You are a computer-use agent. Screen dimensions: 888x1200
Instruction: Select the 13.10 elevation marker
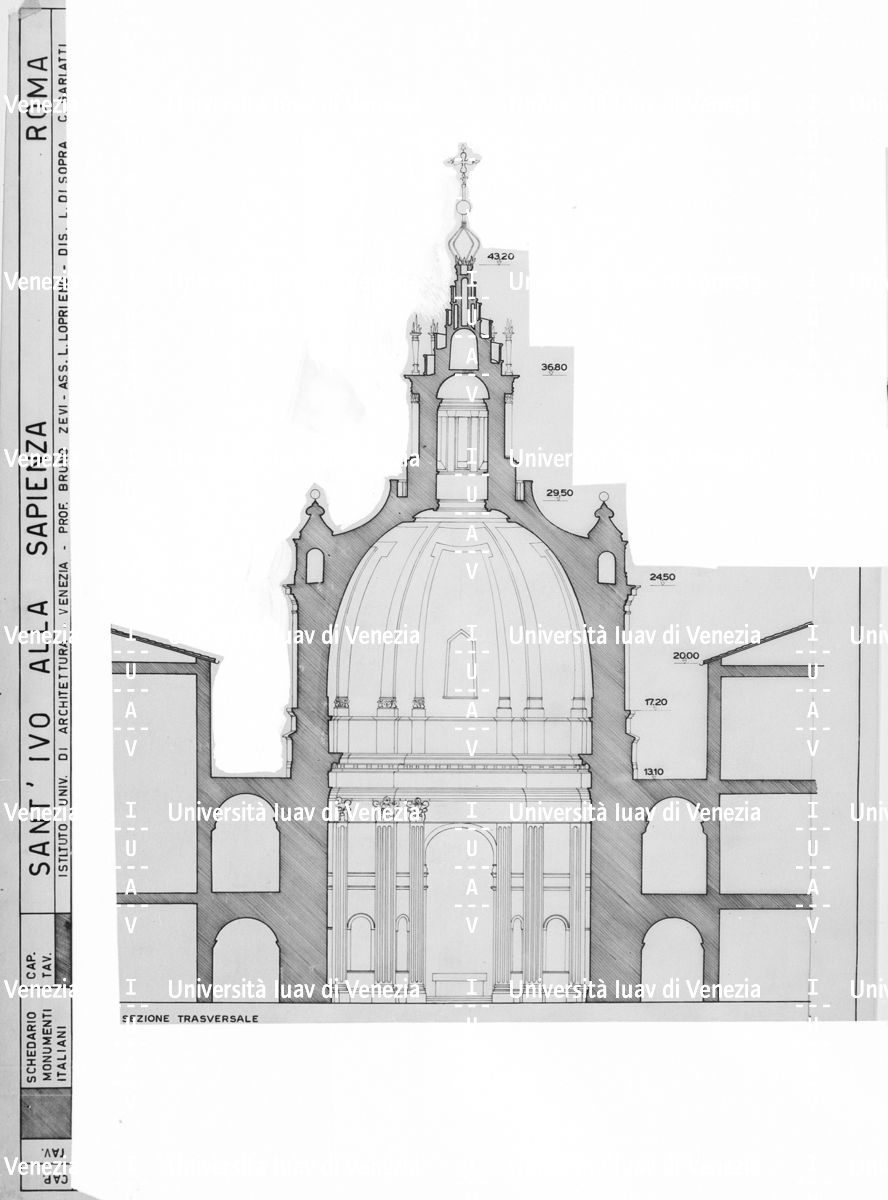pos(654,771)
